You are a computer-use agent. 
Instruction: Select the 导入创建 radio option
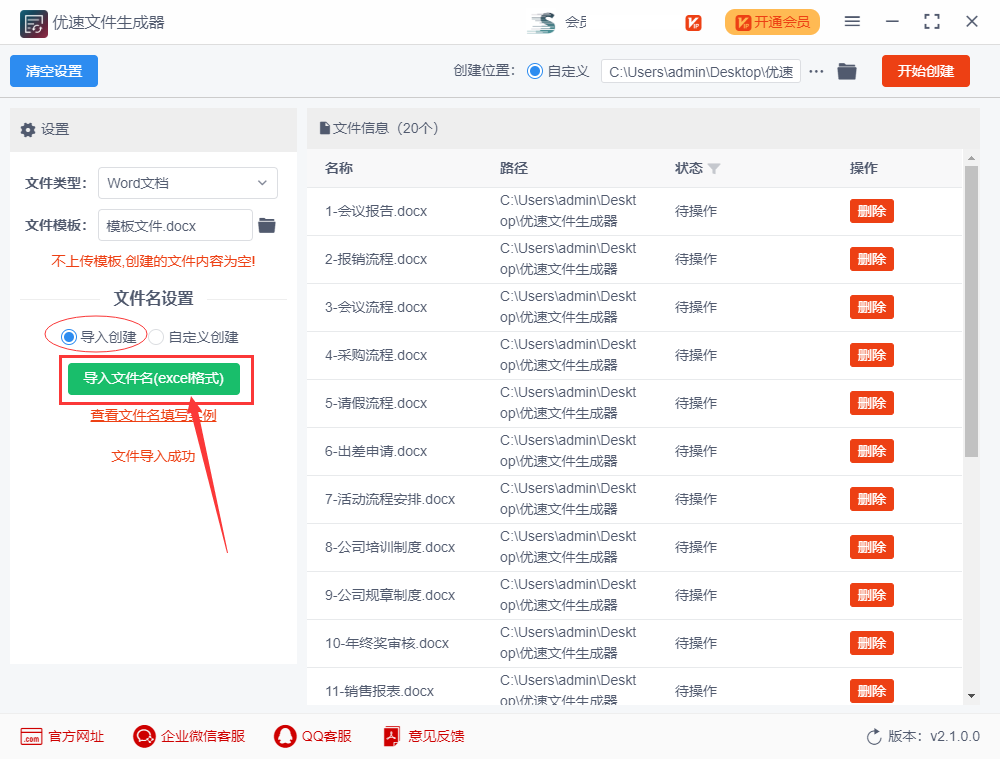69,337
